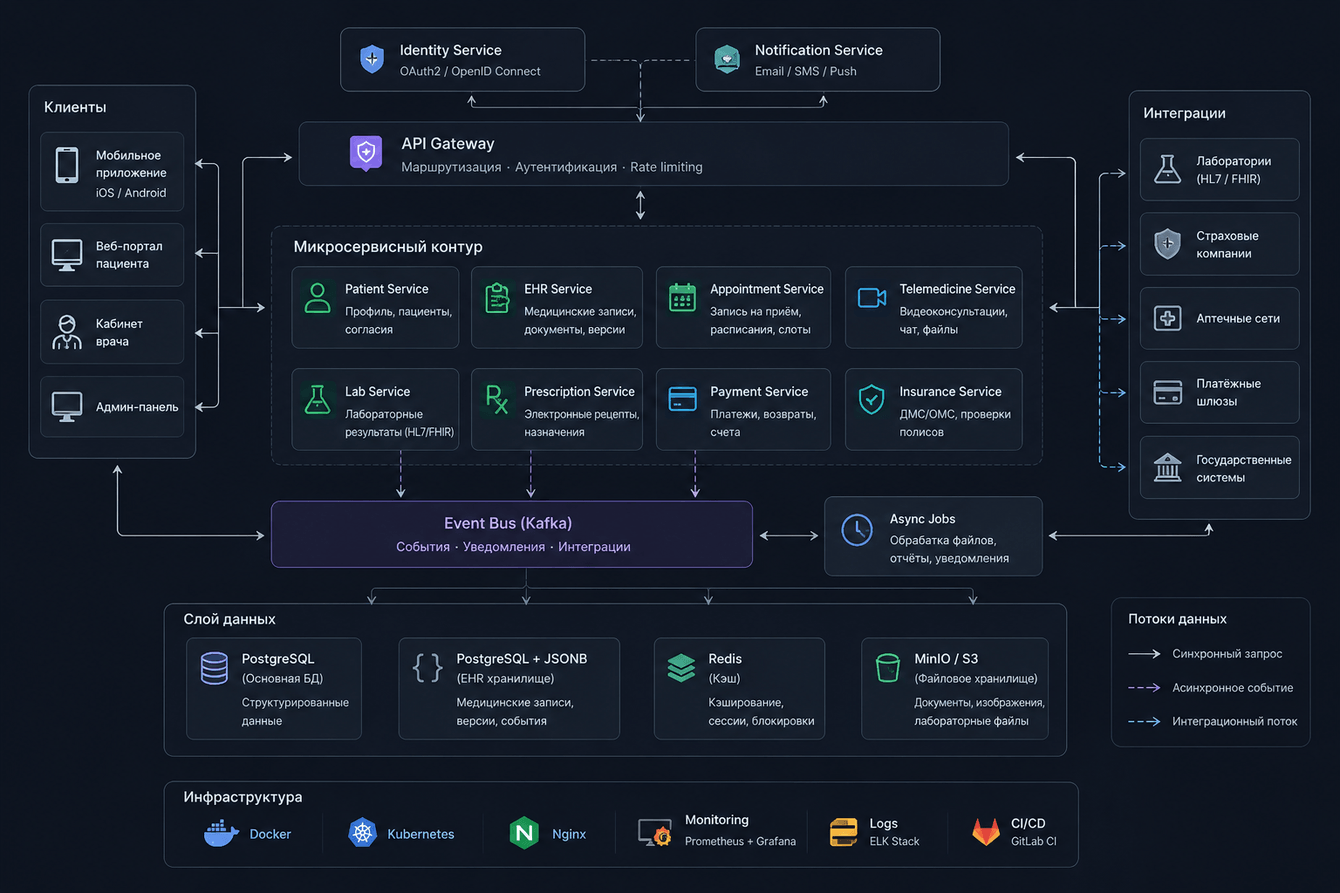Click the Lab Service flask icon
Screen dimensions: 1340x893
click(317, 400)
